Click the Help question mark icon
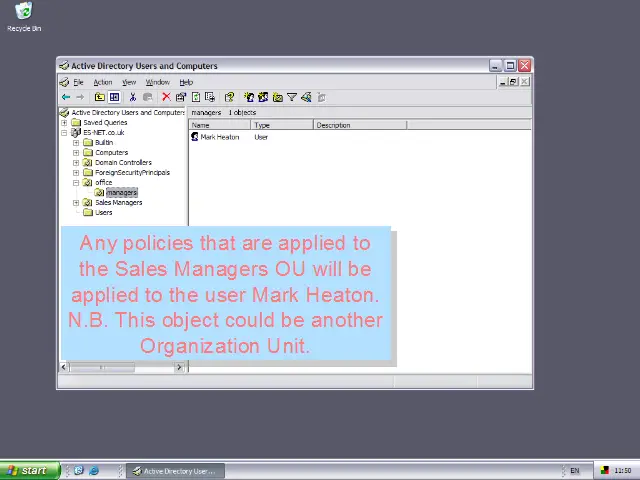The image size is (640, 480). tap(229, 97)
